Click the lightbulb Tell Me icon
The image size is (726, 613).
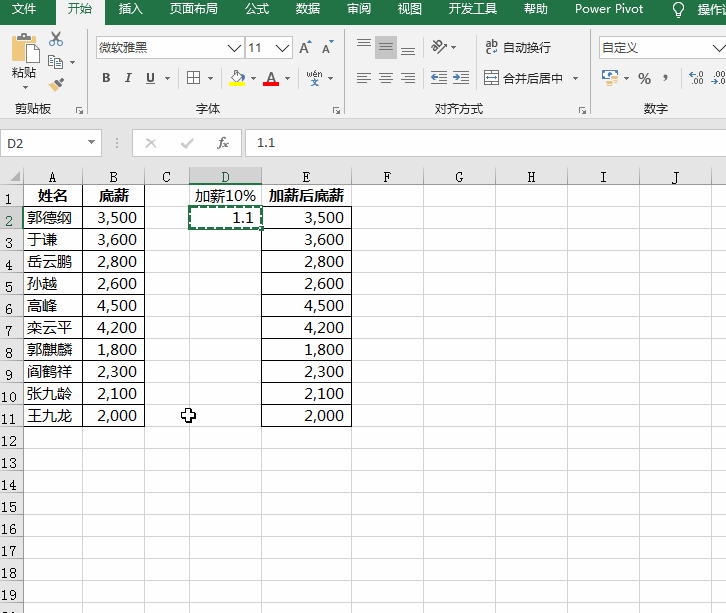coord(678,10)
